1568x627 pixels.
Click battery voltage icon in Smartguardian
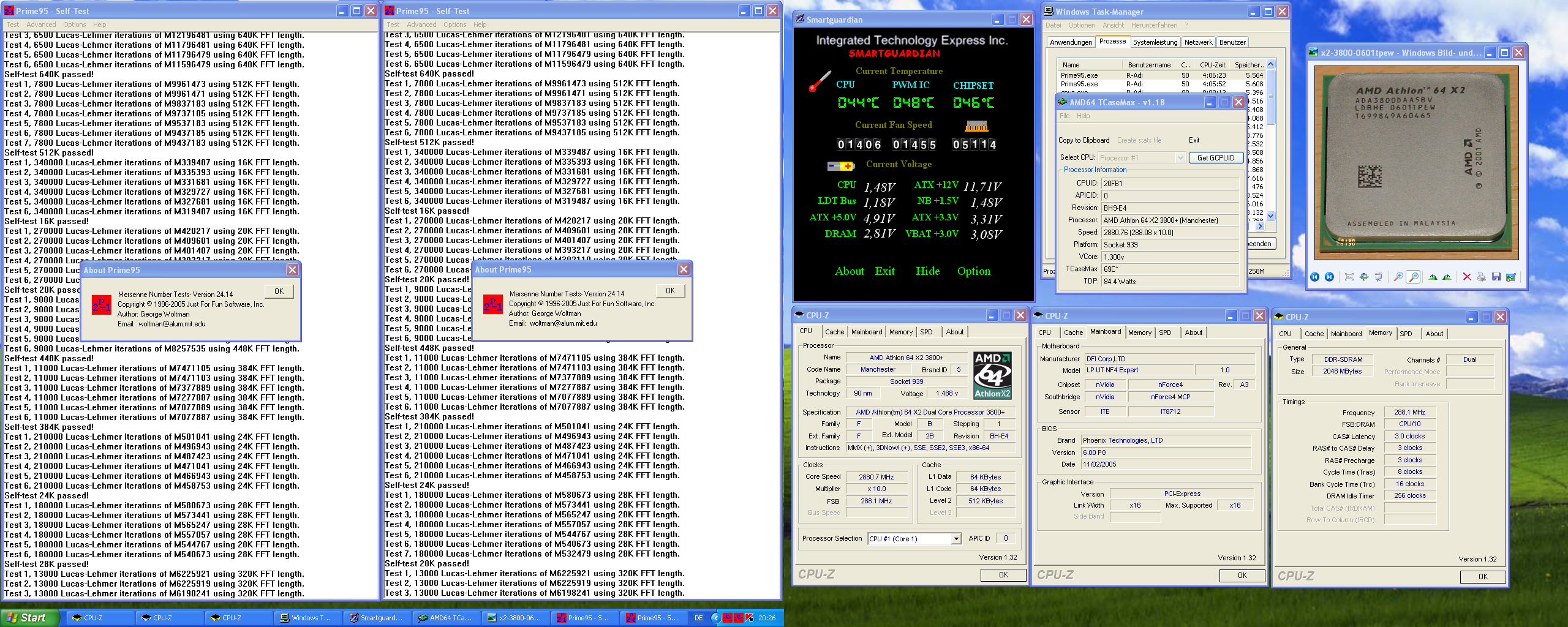[x=841, y=166]
